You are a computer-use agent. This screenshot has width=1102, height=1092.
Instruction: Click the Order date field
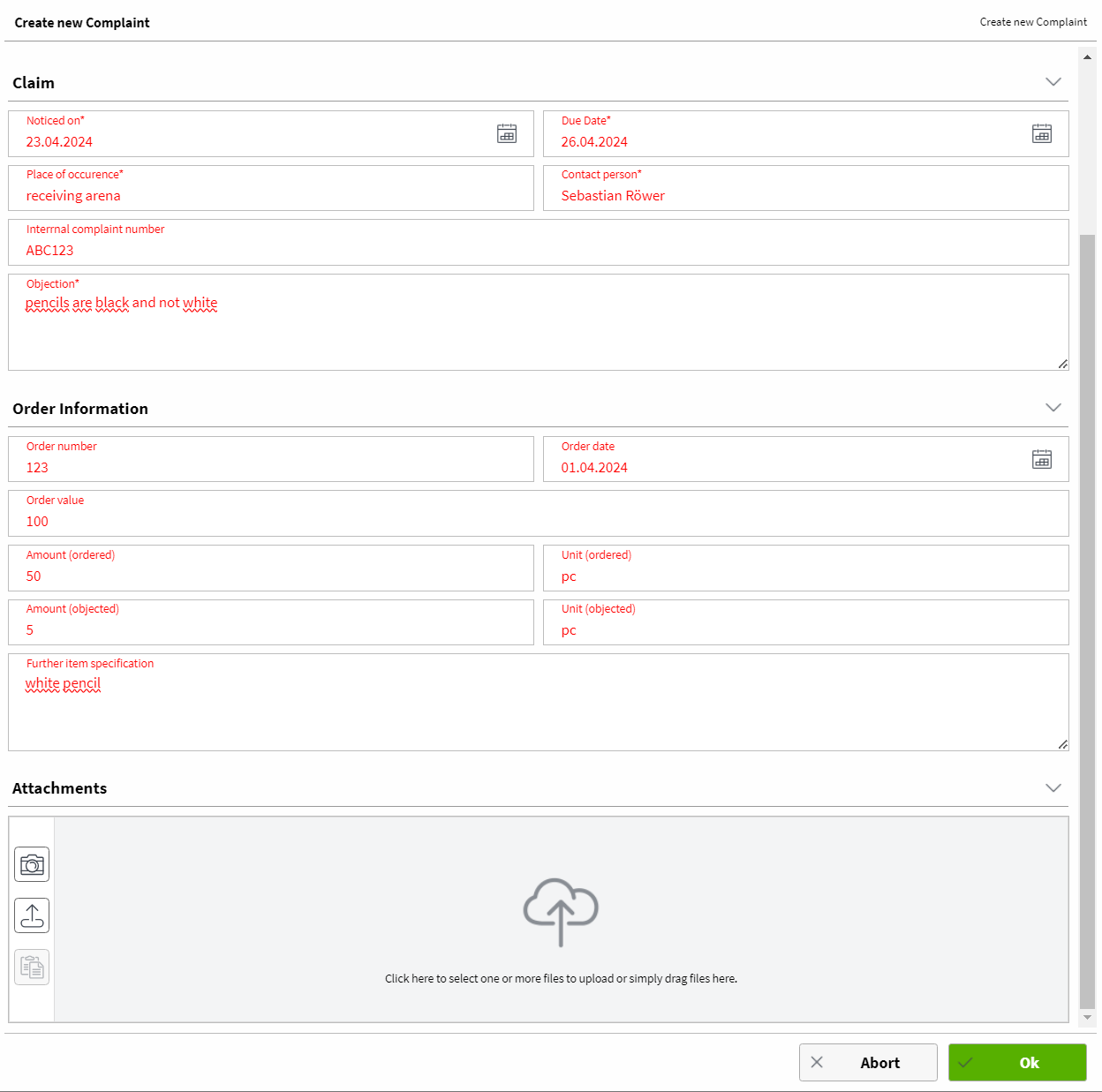[806, 459]
